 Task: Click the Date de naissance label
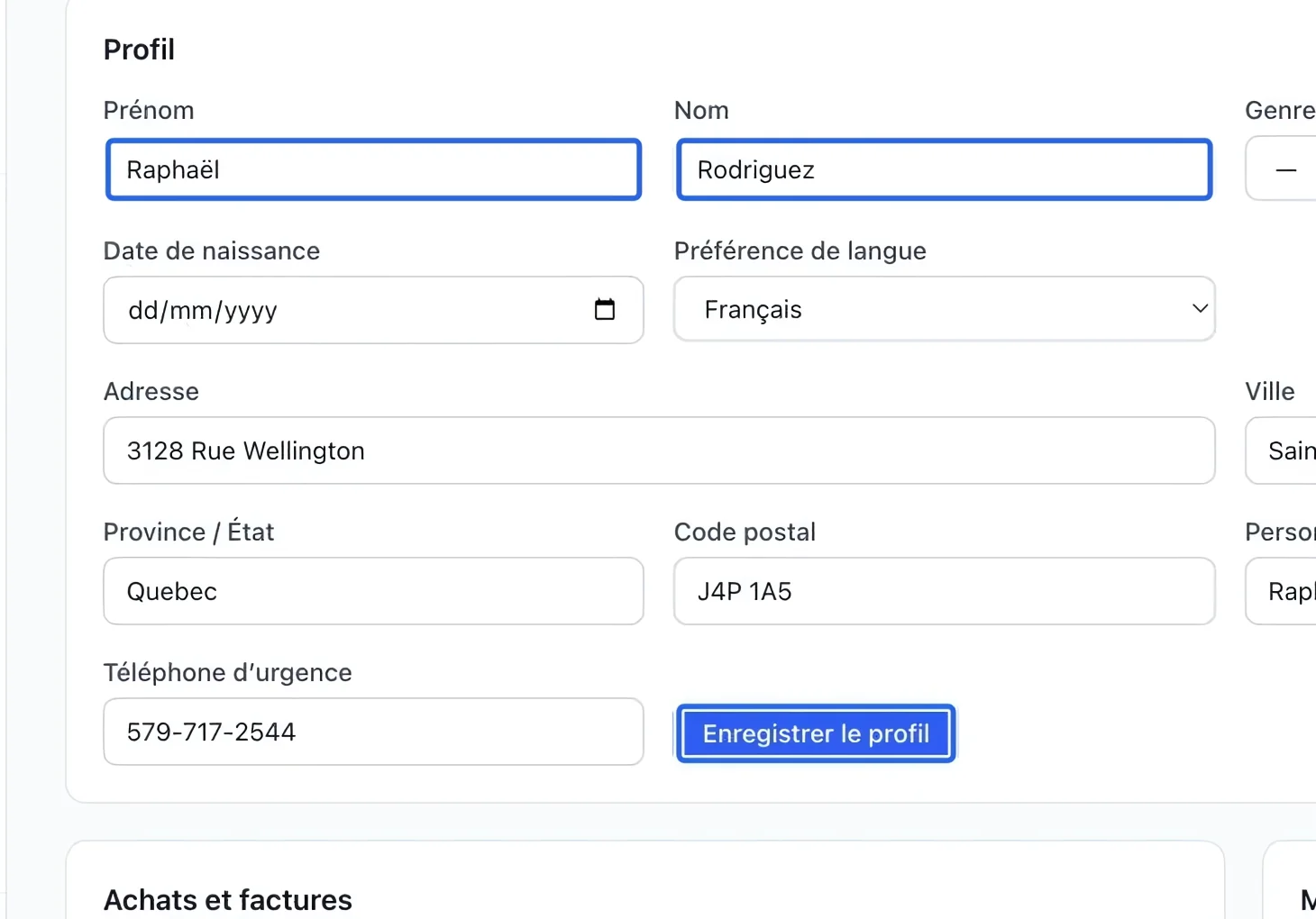point(212,250)
